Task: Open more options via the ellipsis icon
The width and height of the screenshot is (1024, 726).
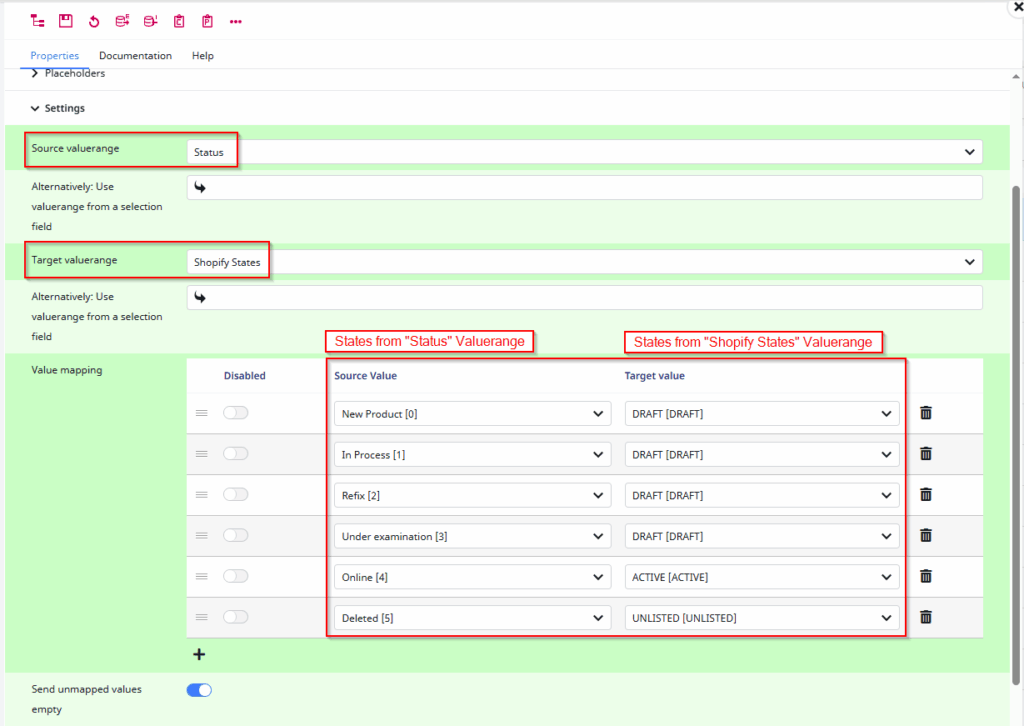Action: pyautogui.click(x=236, y=20)
